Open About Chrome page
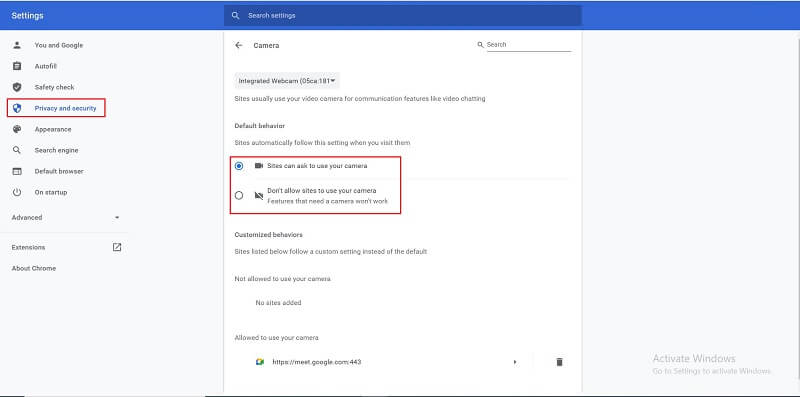The width and height of the screenshot is (800, 397). (x=34, y=268)
